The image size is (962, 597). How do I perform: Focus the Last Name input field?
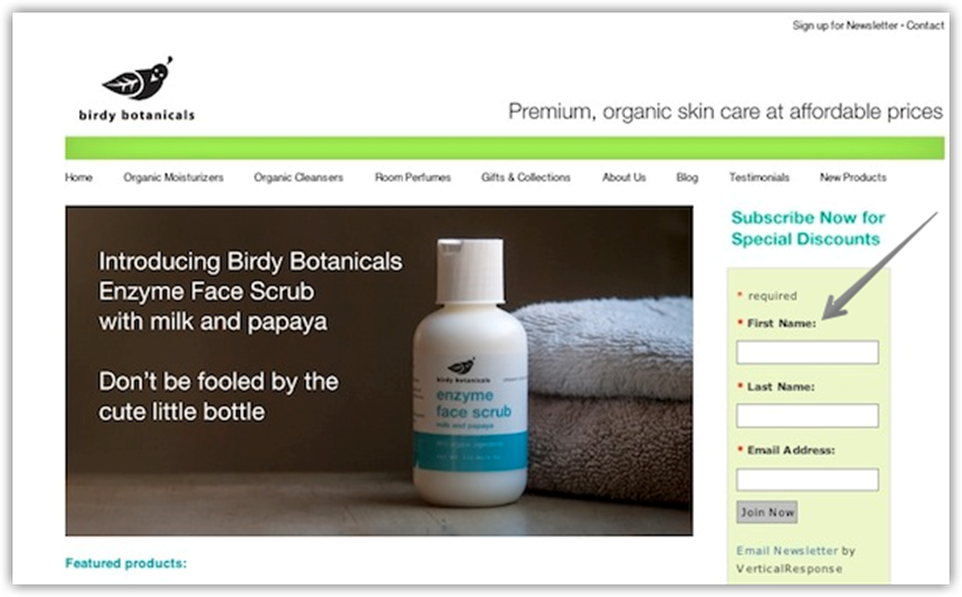pos(807,415)
